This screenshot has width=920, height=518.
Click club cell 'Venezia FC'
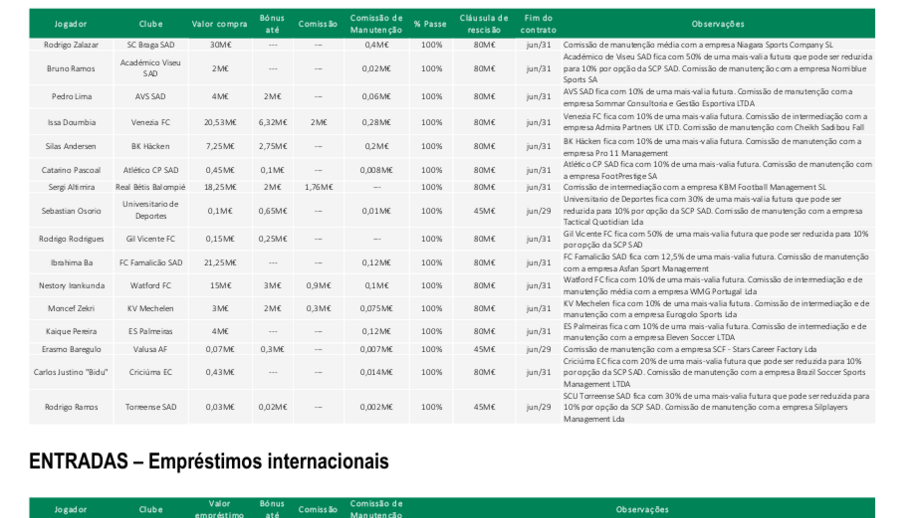[x=150, y=123]
